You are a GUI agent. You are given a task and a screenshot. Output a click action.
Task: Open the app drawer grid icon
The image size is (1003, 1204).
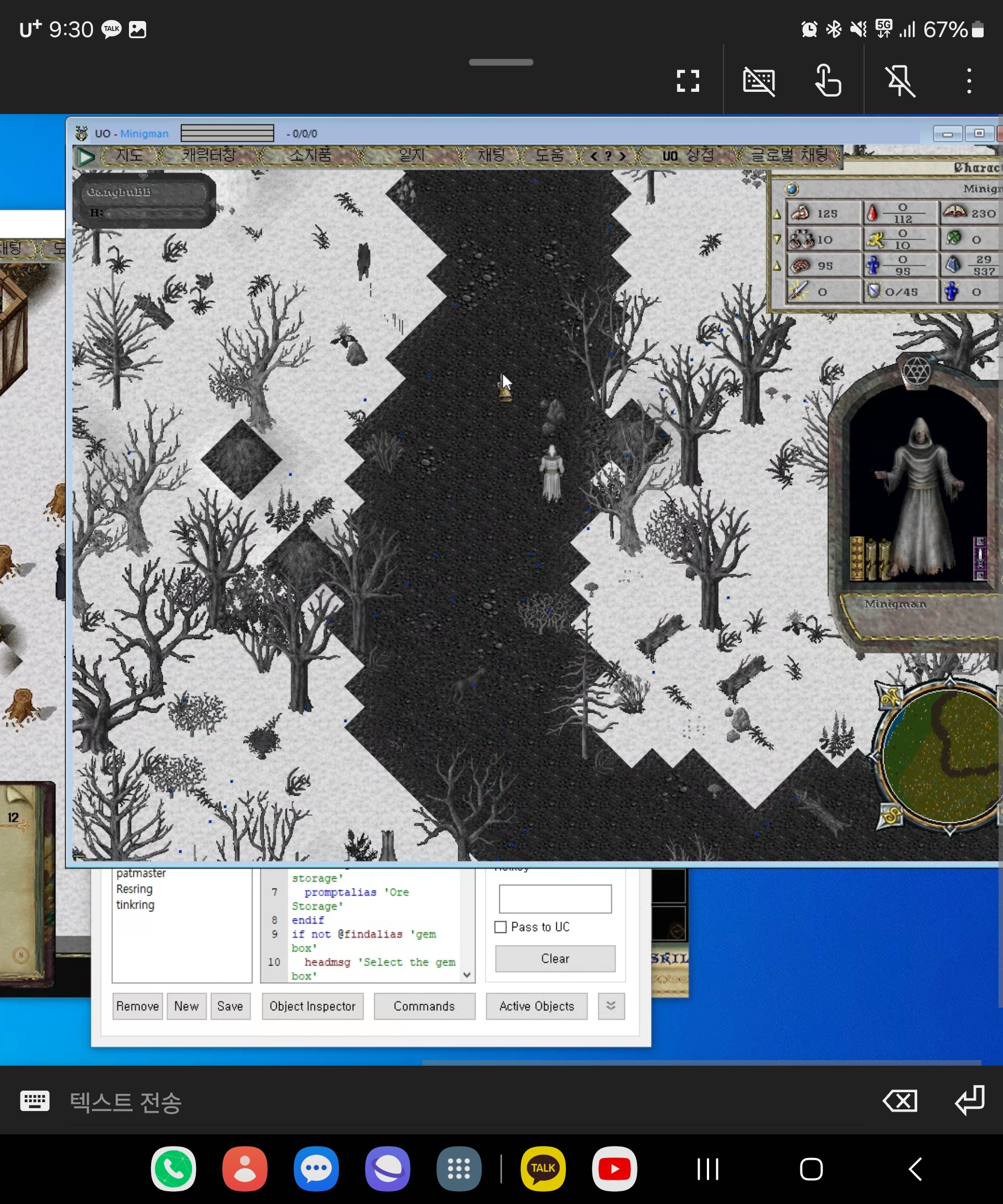coord(459,1169)
